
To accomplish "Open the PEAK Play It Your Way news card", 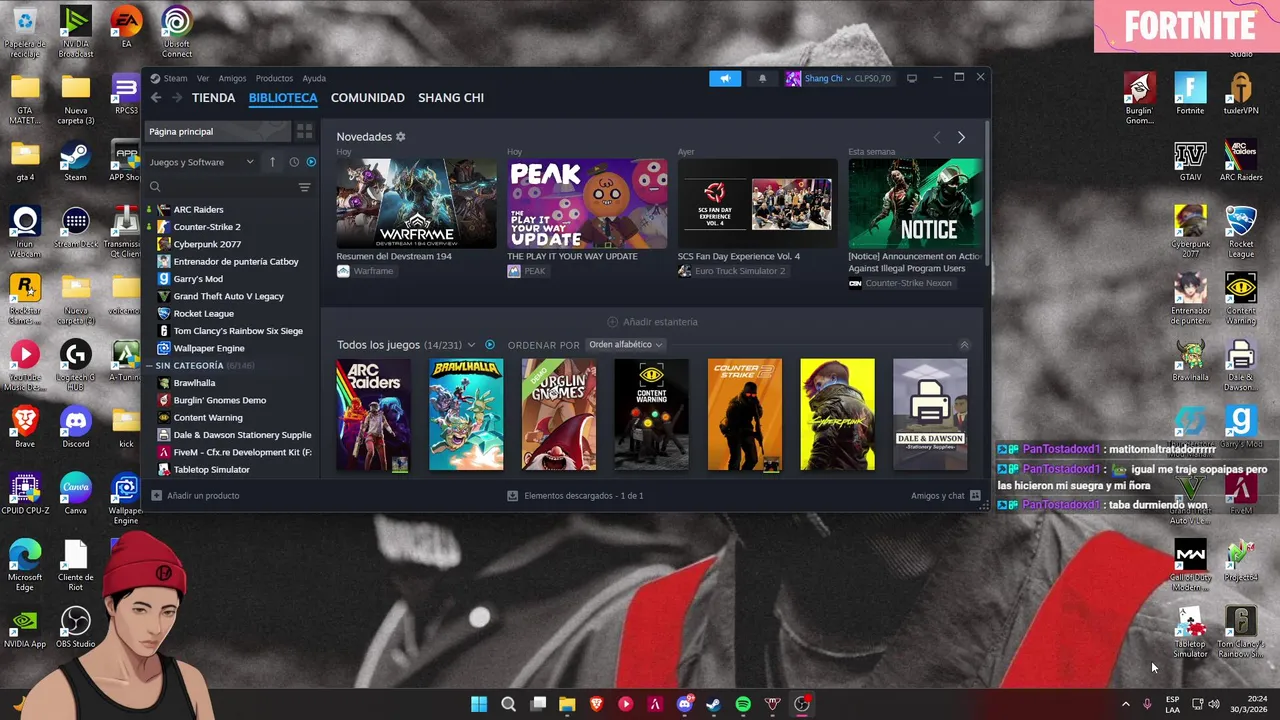I will [587, 204].
